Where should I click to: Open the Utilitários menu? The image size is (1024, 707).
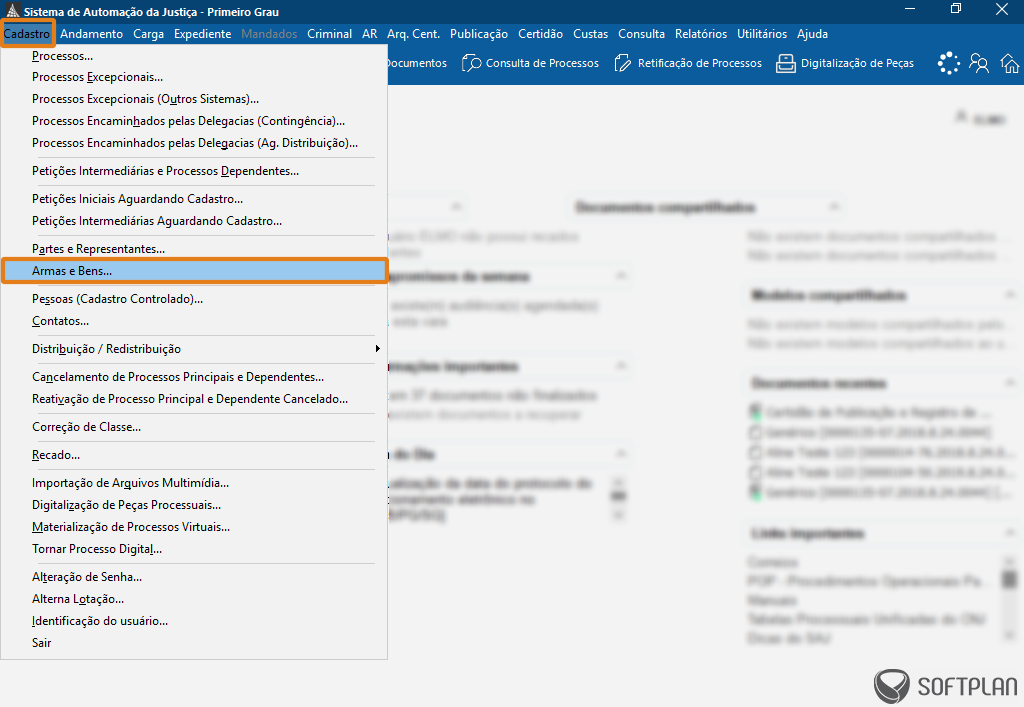pos(761,34)
